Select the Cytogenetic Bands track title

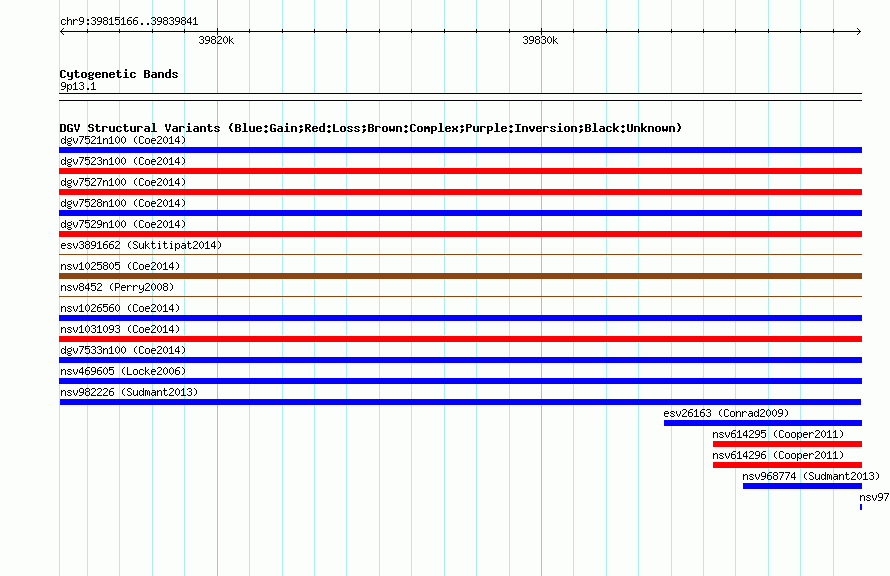click(119, 74)
